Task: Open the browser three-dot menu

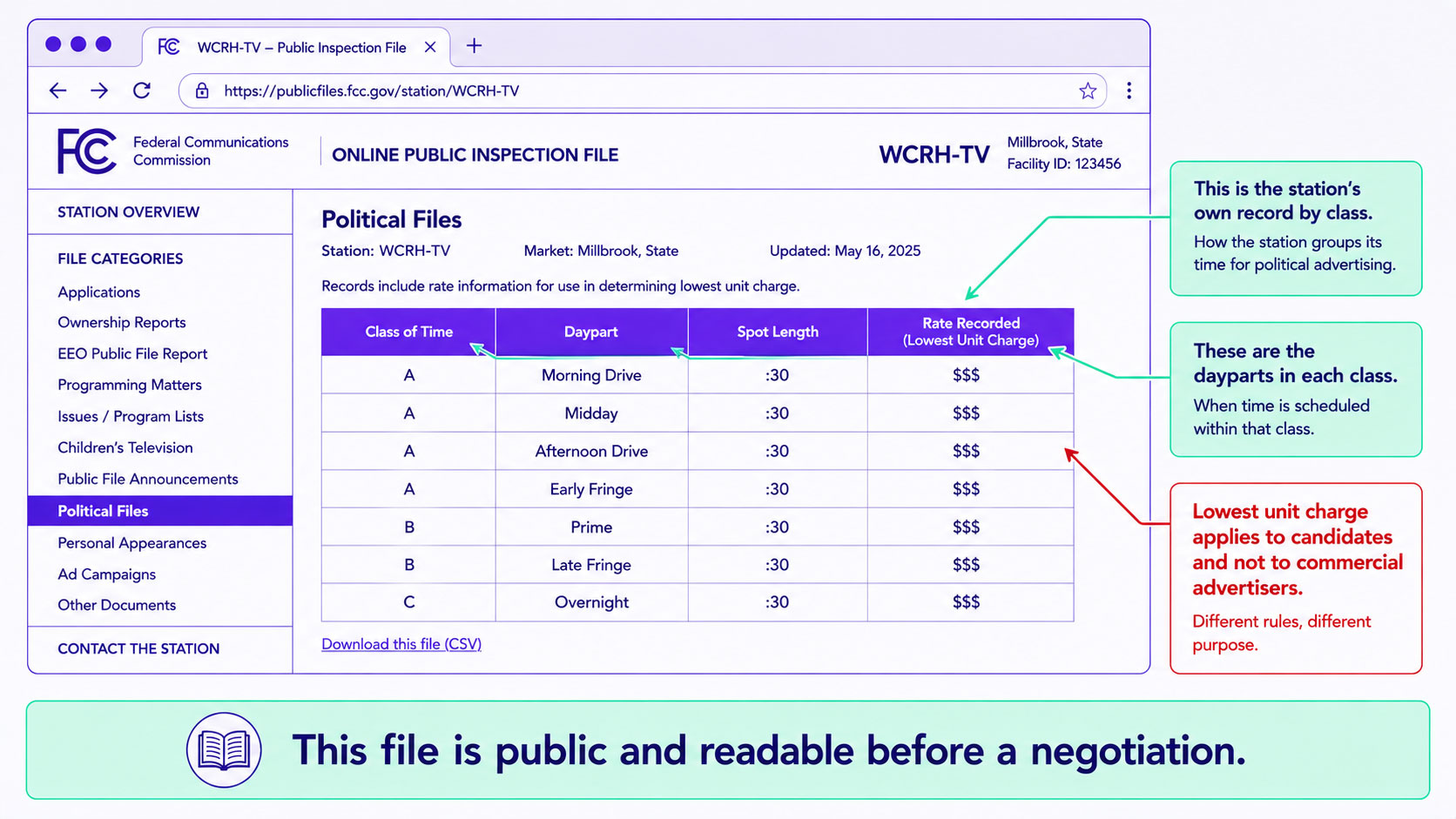Action: [x=1129, y=91]
